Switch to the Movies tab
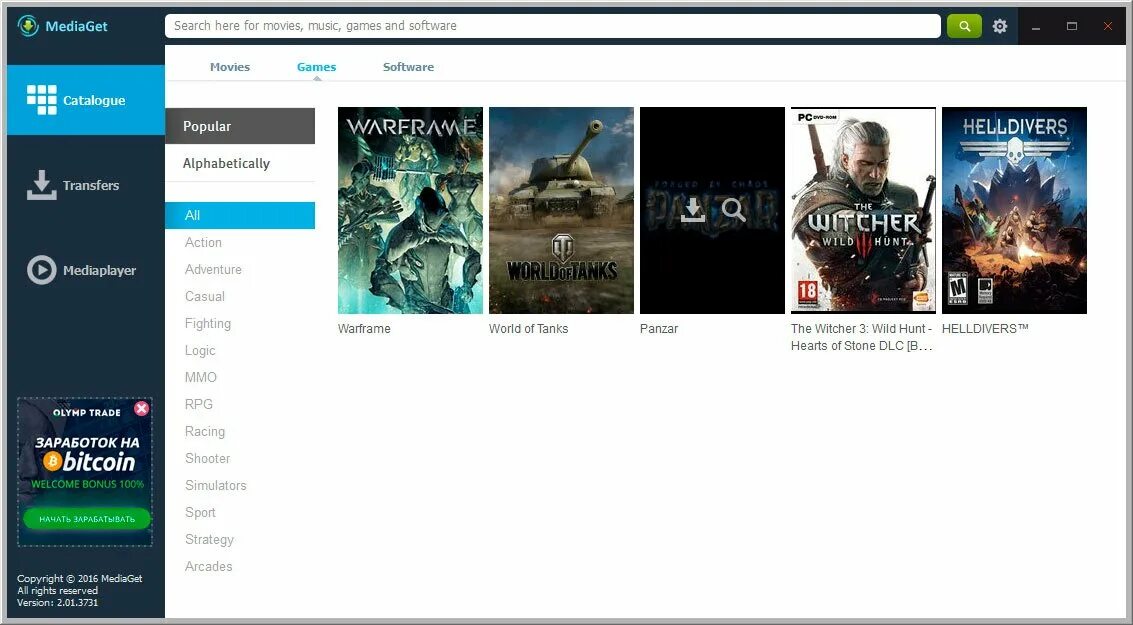Screen dimensions: 1133x625 point(230,66)
